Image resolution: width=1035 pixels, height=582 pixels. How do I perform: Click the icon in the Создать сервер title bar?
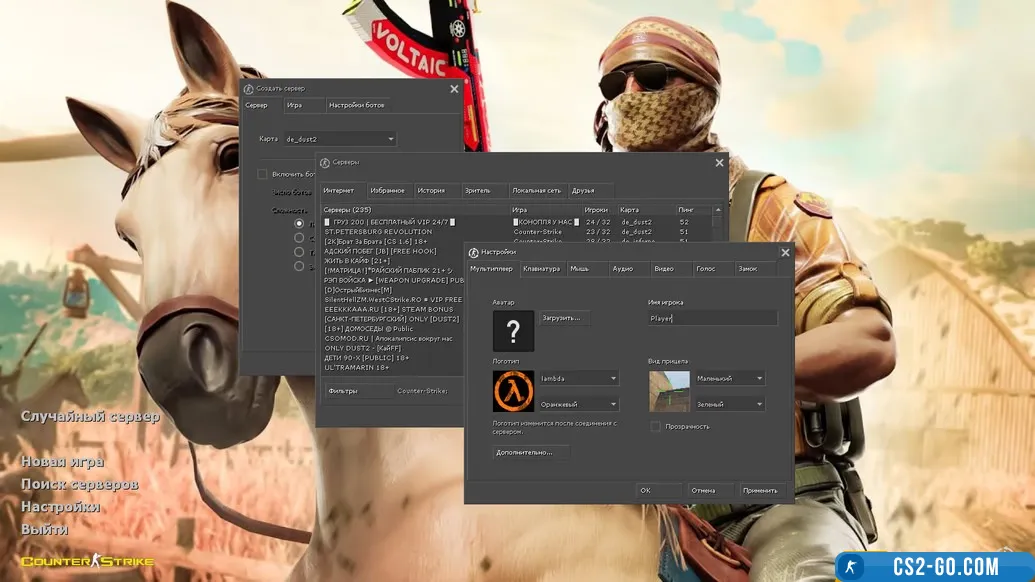coord(249,89)
